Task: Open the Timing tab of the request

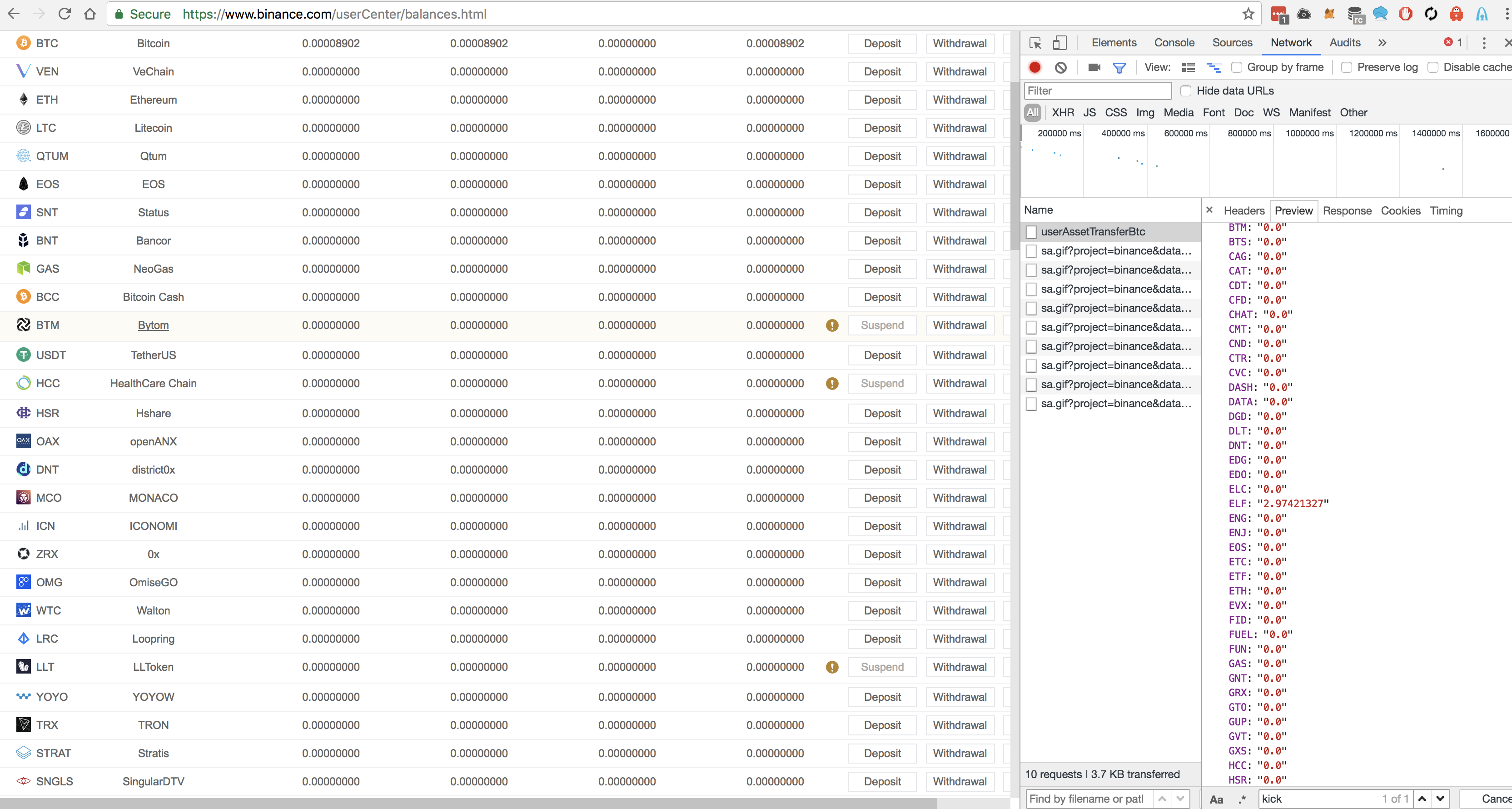Action: [1446, 211]
